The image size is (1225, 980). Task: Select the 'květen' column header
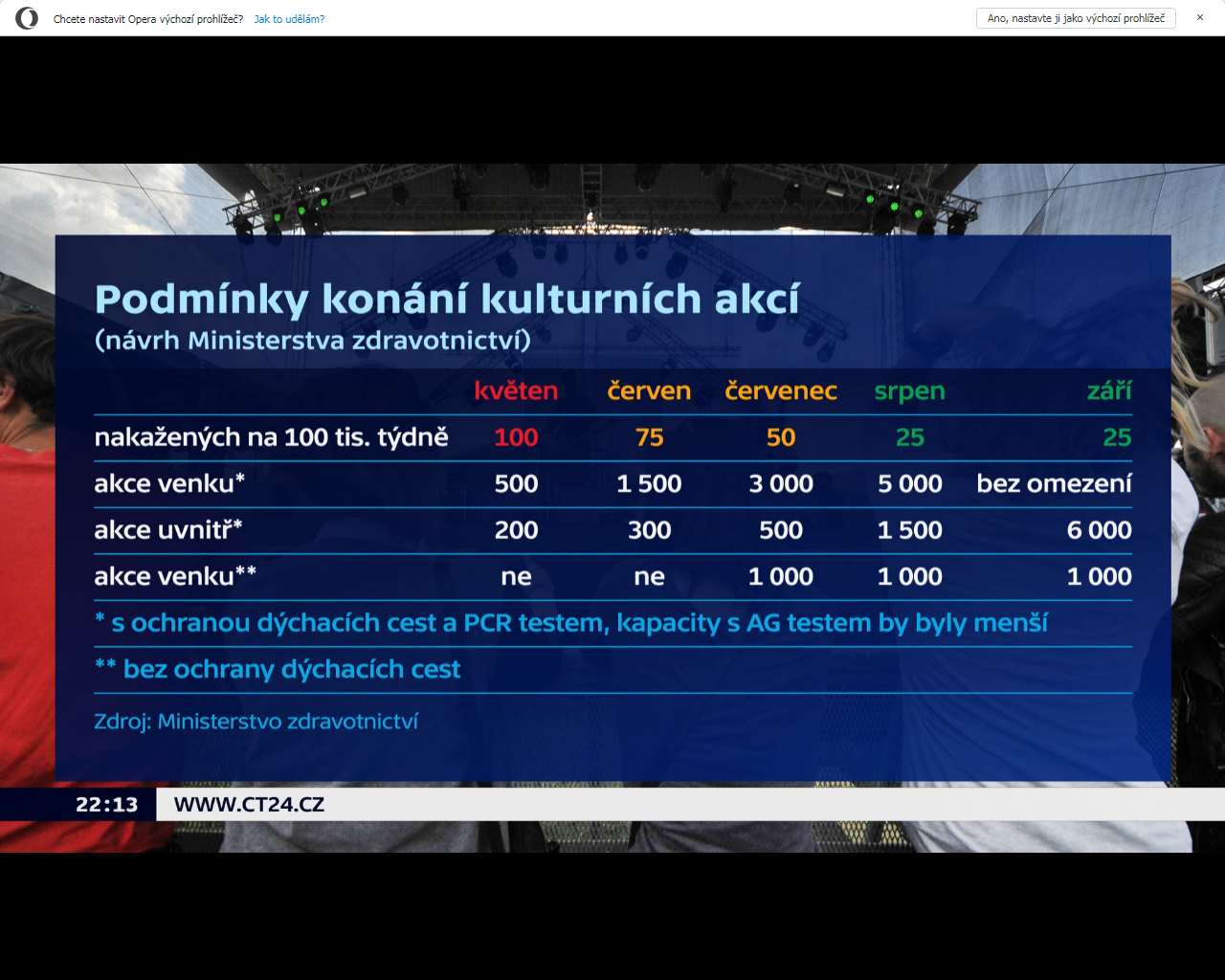point(516,390)
